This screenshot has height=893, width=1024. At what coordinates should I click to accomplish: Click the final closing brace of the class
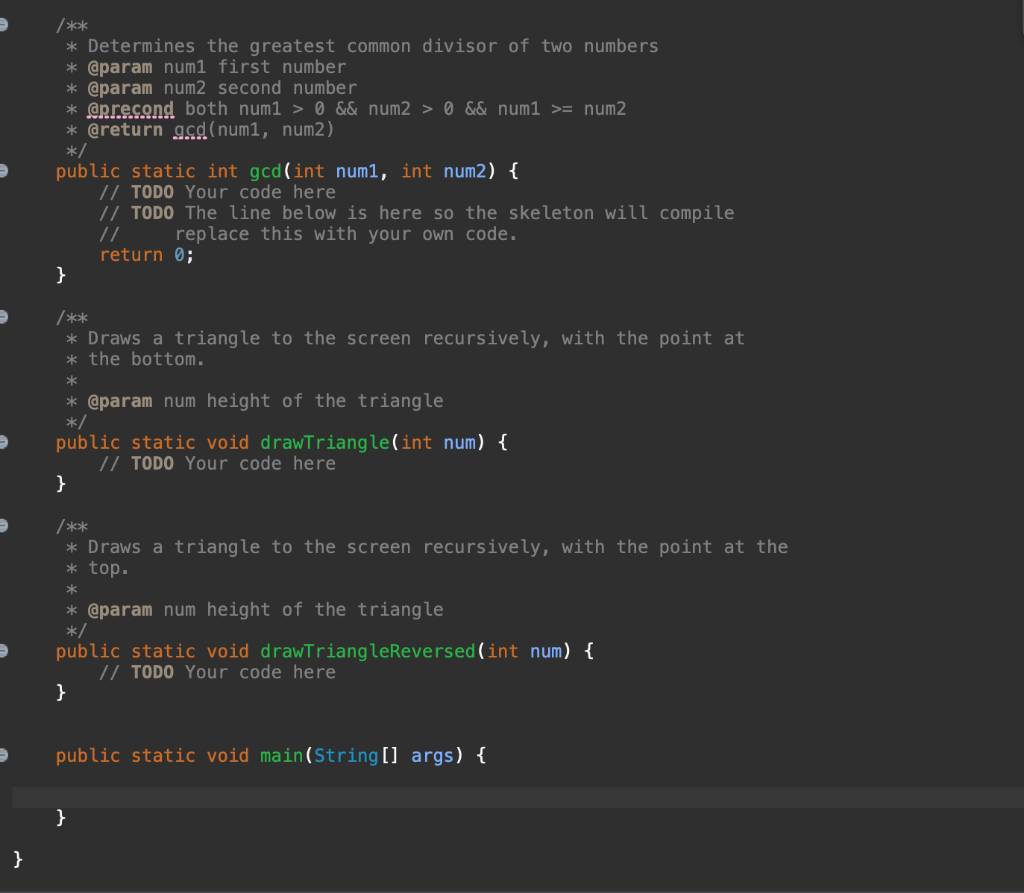16,858
